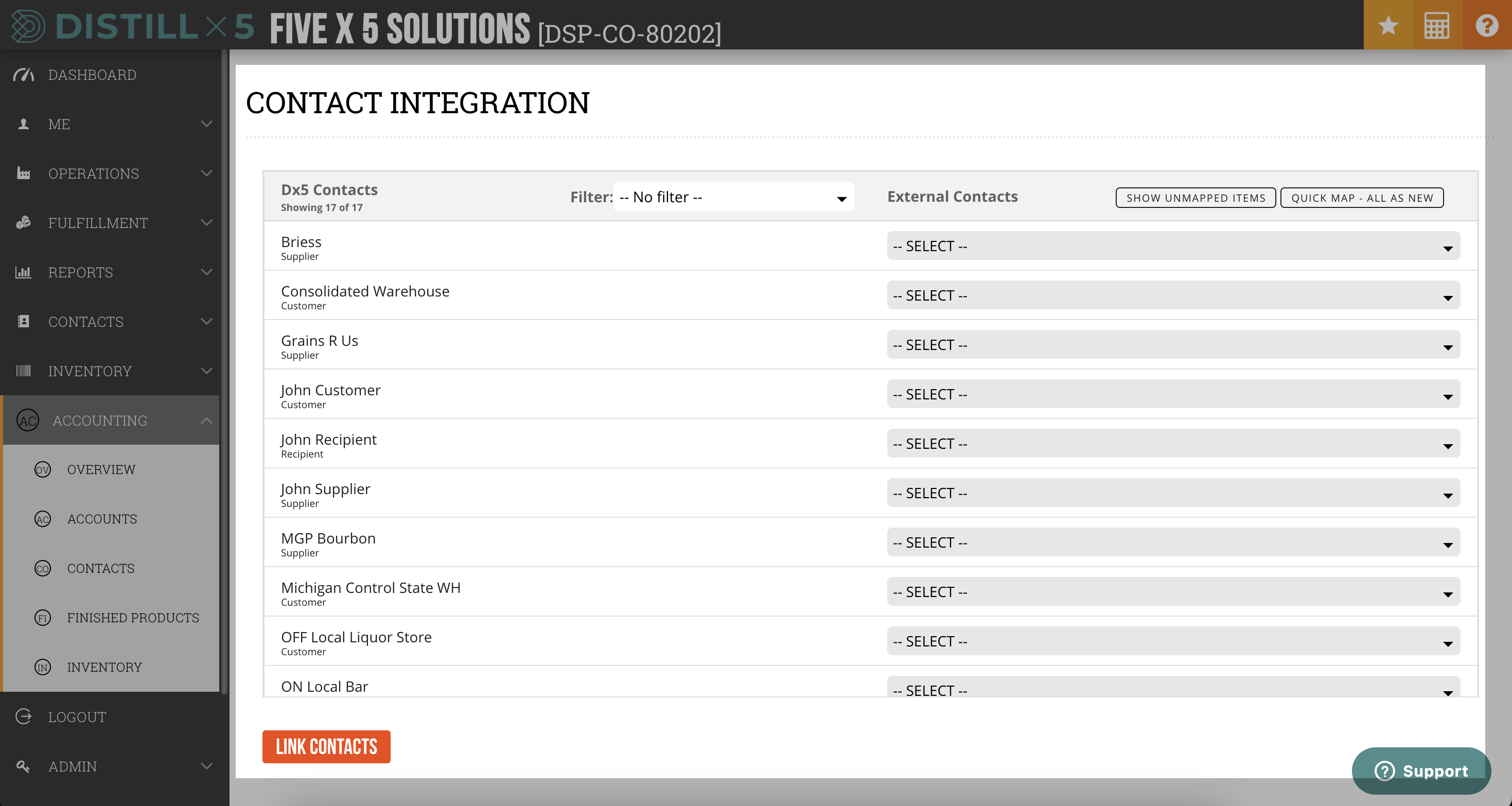Click the Link Contacts button
1512x806 pixels.
pos(326,746)
